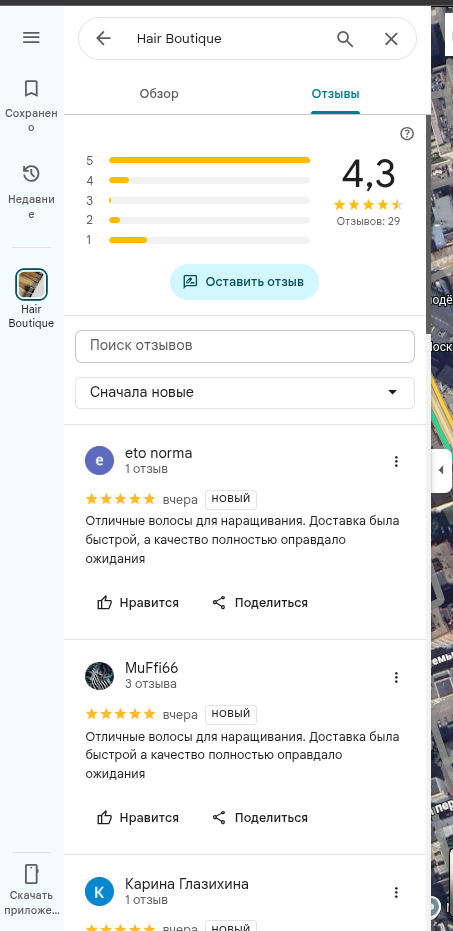Open the hamburger main menu
Screen dimensions: 453x931
[31, 37]
